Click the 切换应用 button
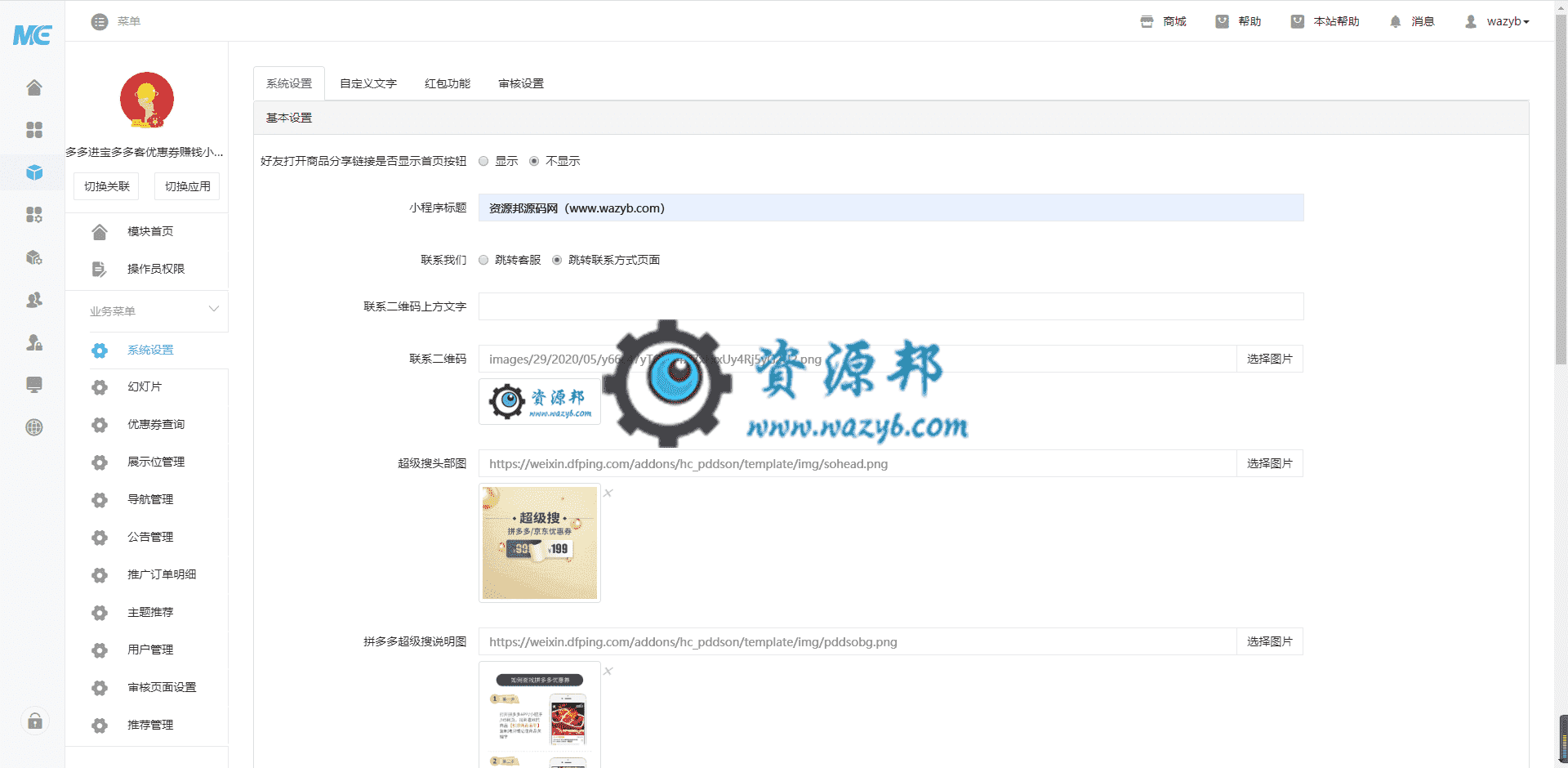Viewport: 1568px width, 768px height. pos(188,186)
